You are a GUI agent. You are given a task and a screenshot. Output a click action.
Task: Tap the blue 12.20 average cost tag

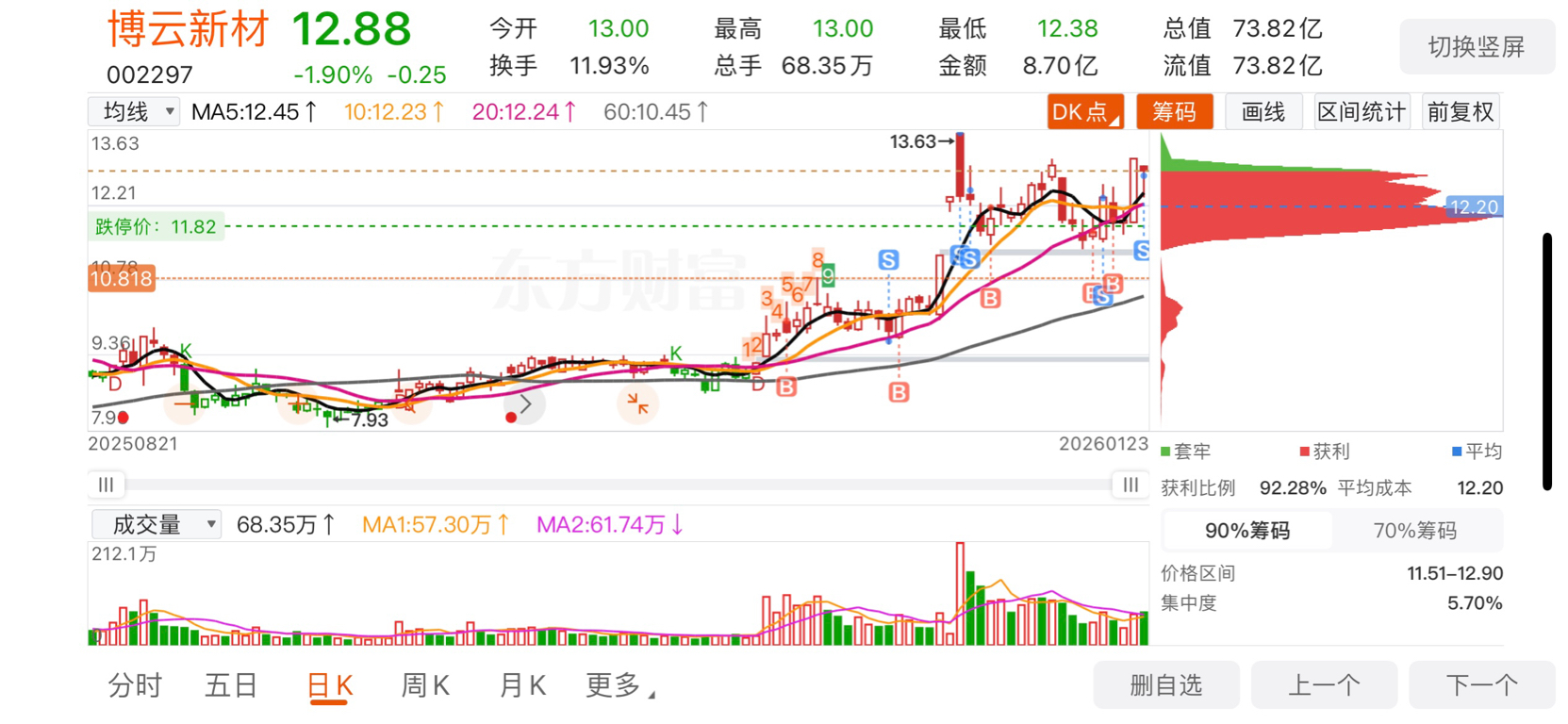tap(1474, 206)
